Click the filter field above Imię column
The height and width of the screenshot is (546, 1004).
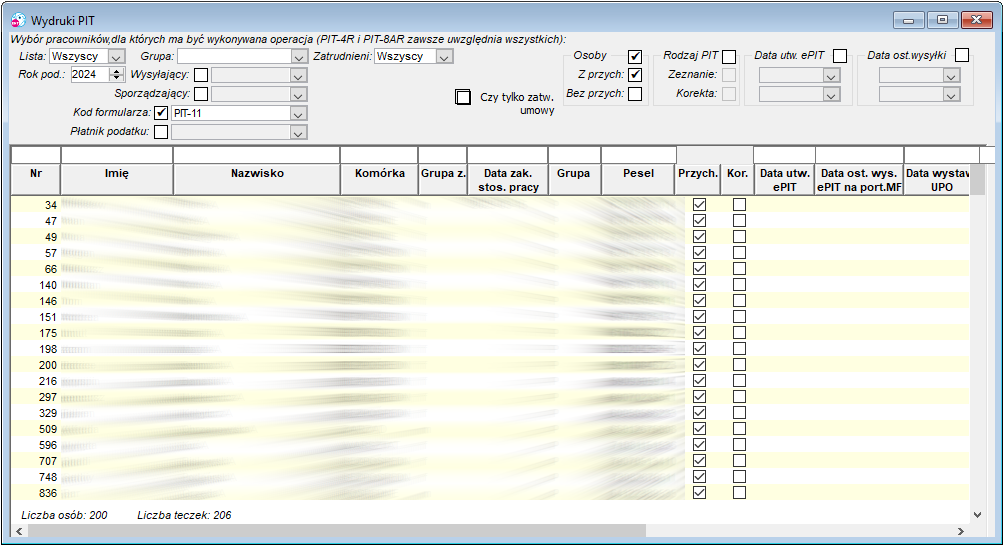coord(117,155)
